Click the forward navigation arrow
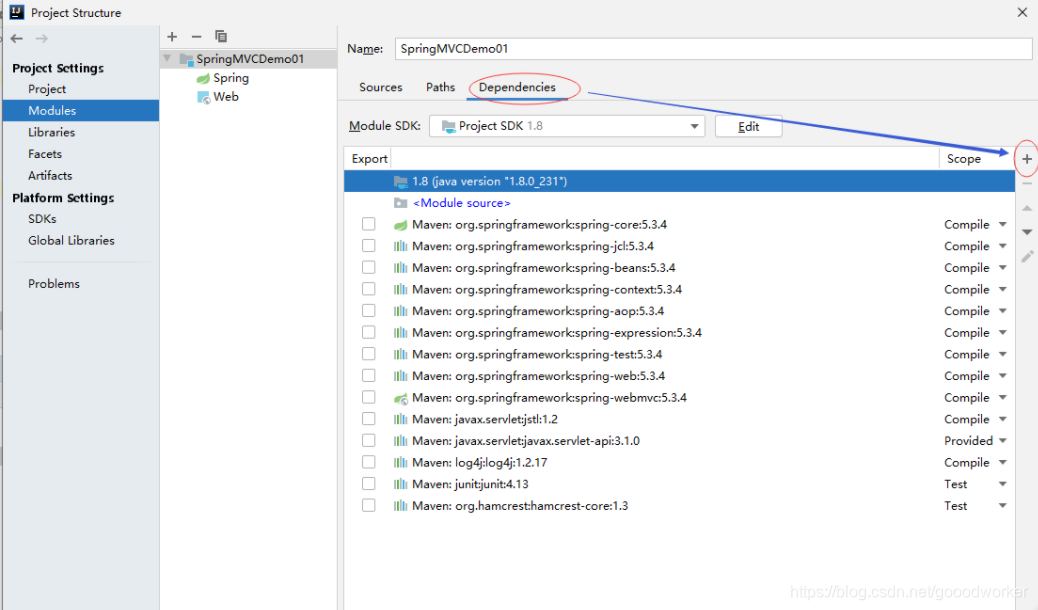Screen dimensions: 1038x610 [42, 38]
